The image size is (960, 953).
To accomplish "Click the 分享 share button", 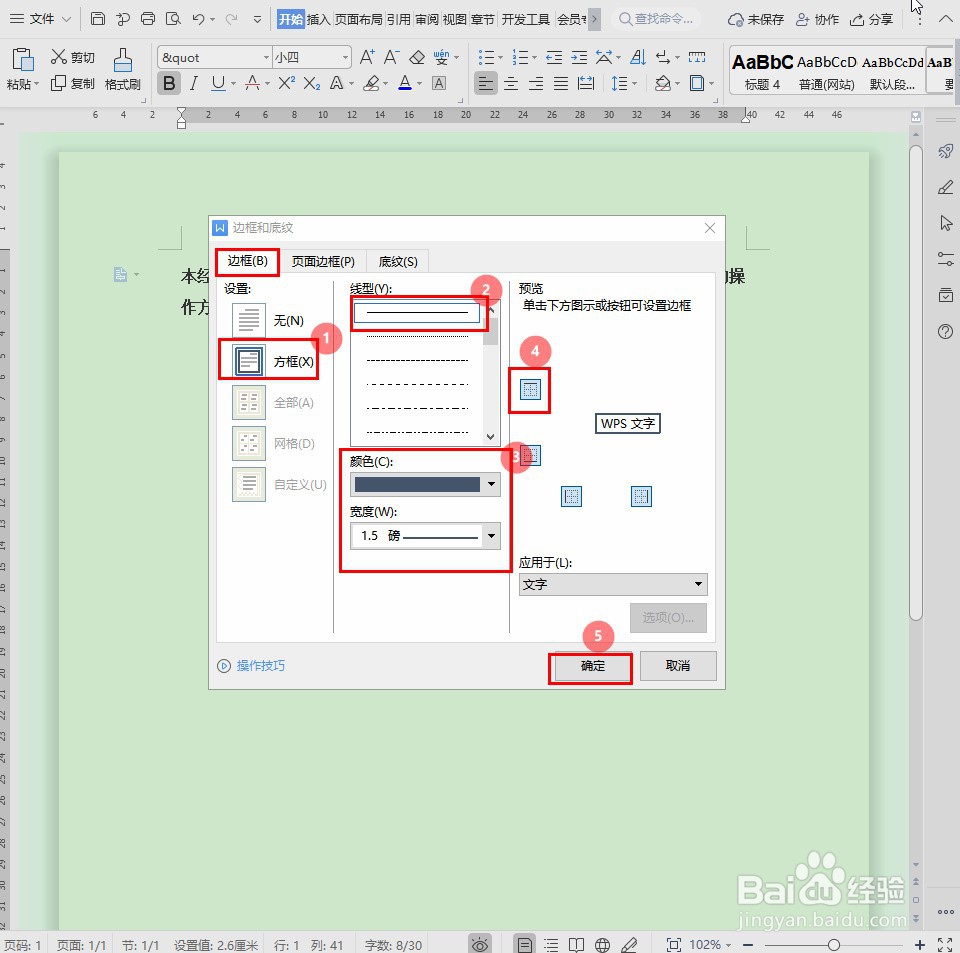I will click(871, 19).
